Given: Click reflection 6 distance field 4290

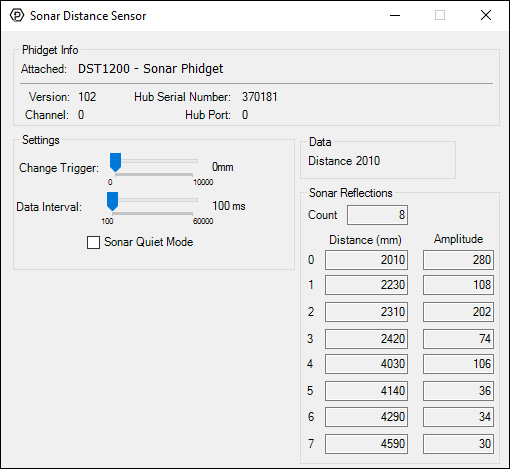Looking at the screenshot, I should (366, 417).
